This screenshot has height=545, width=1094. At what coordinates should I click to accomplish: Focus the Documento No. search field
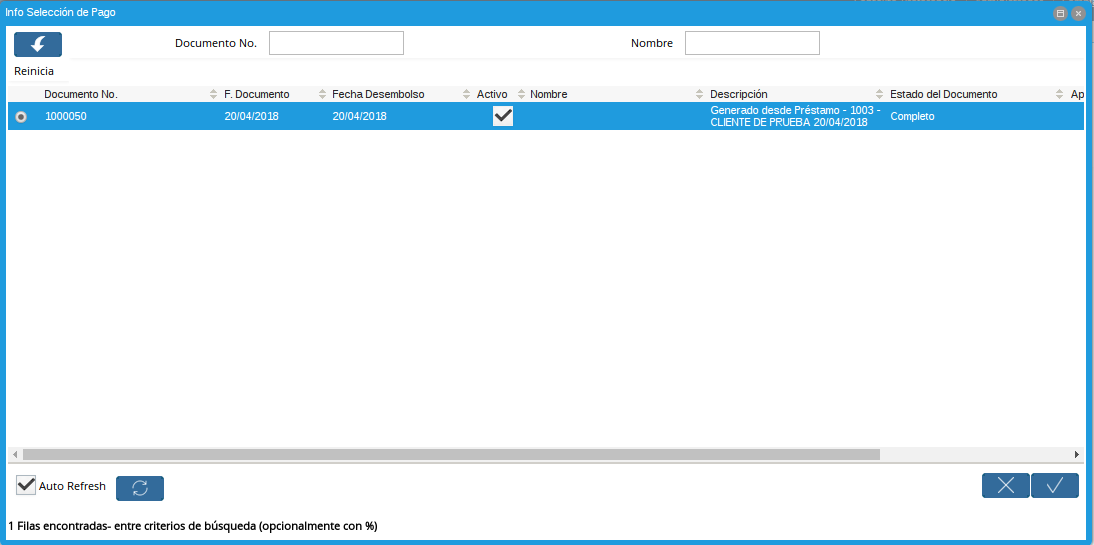336,43
